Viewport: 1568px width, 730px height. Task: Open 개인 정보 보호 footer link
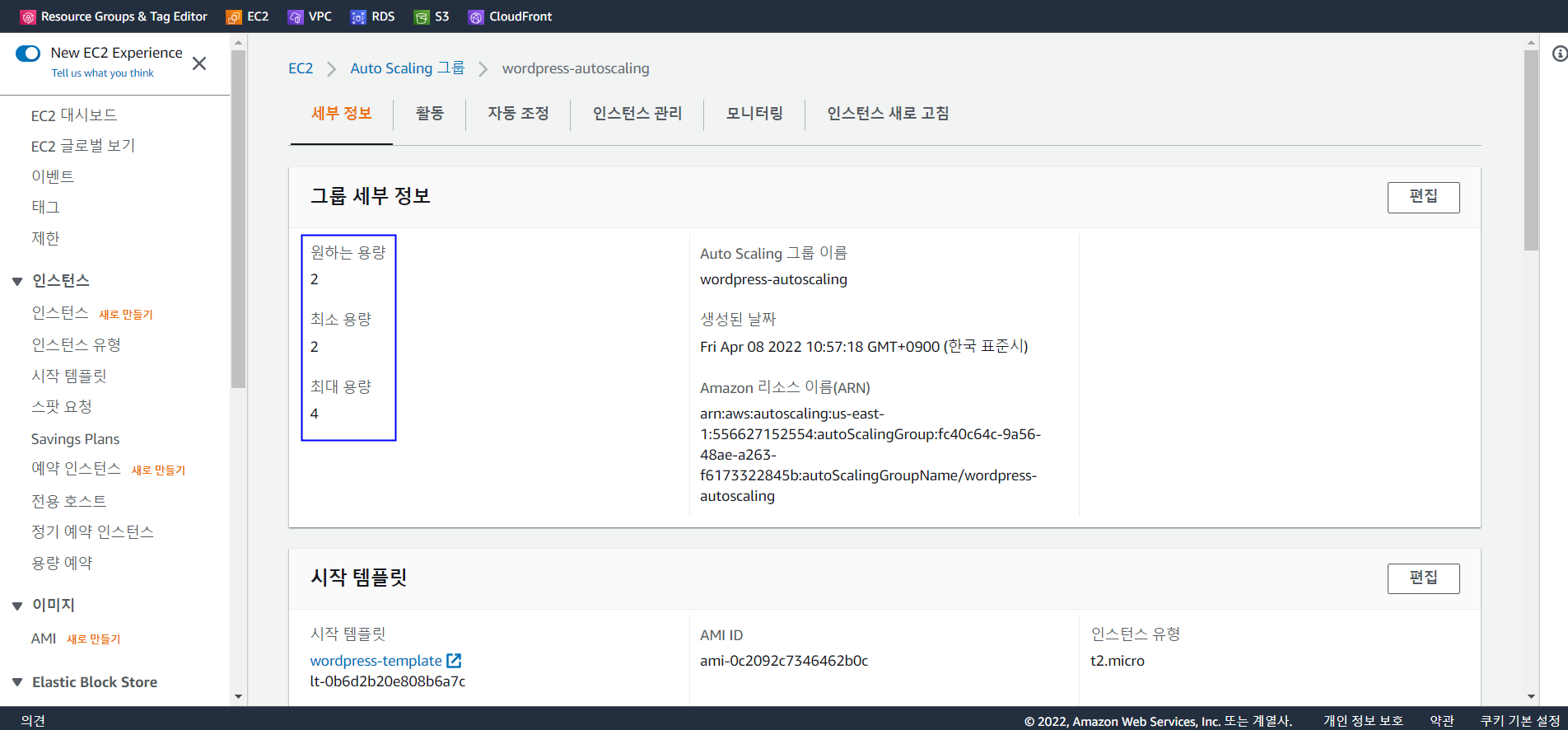(x=1363, y=721)
